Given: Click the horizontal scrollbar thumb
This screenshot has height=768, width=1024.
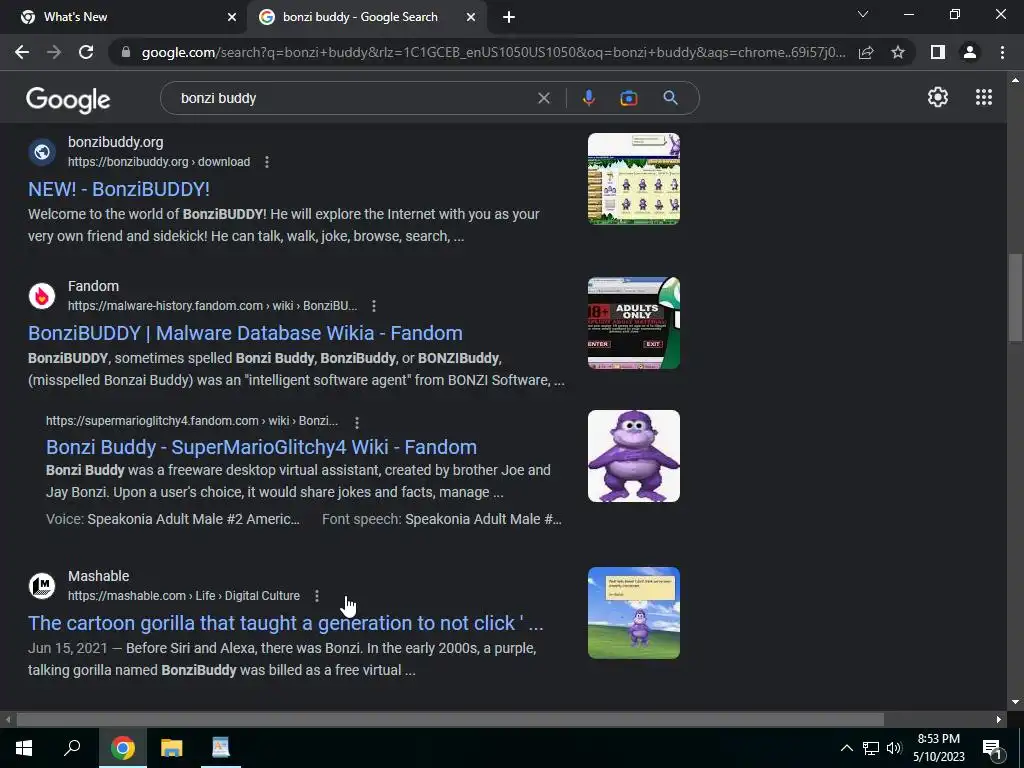Looking at the screenshot, I should click(x=450, y=720).
